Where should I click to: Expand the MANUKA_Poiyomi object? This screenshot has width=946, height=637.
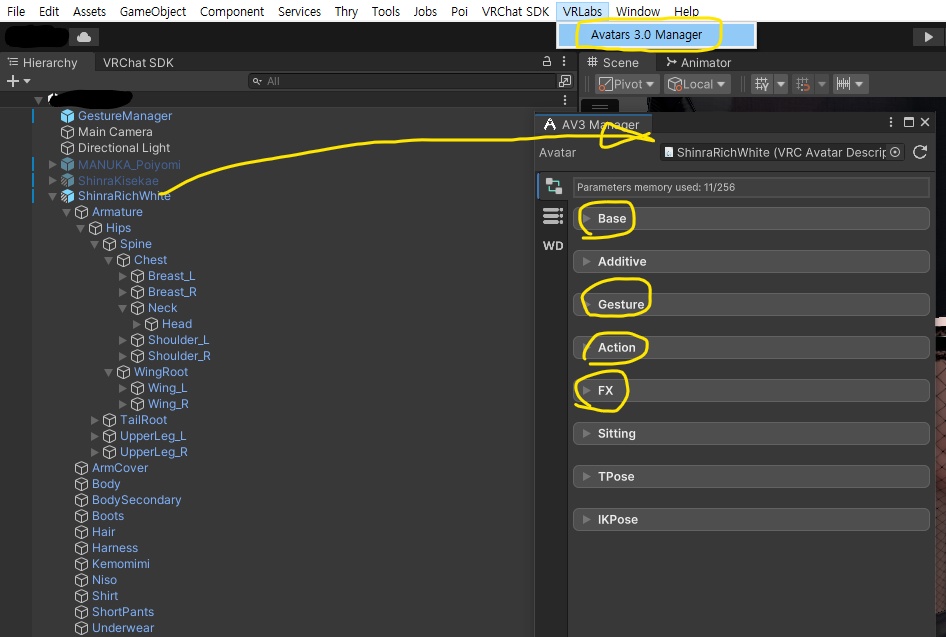click(52, 164)
